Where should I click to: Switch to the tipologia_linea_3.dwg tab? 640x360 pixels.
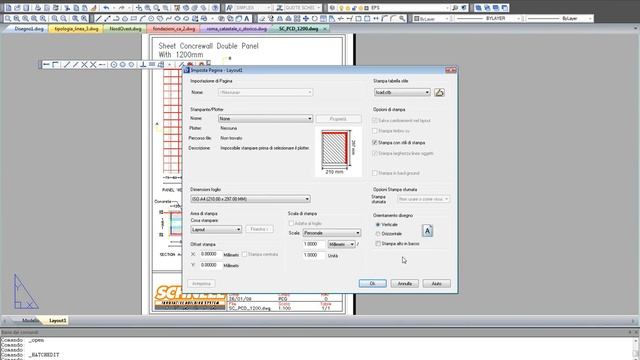pos(76,29)
